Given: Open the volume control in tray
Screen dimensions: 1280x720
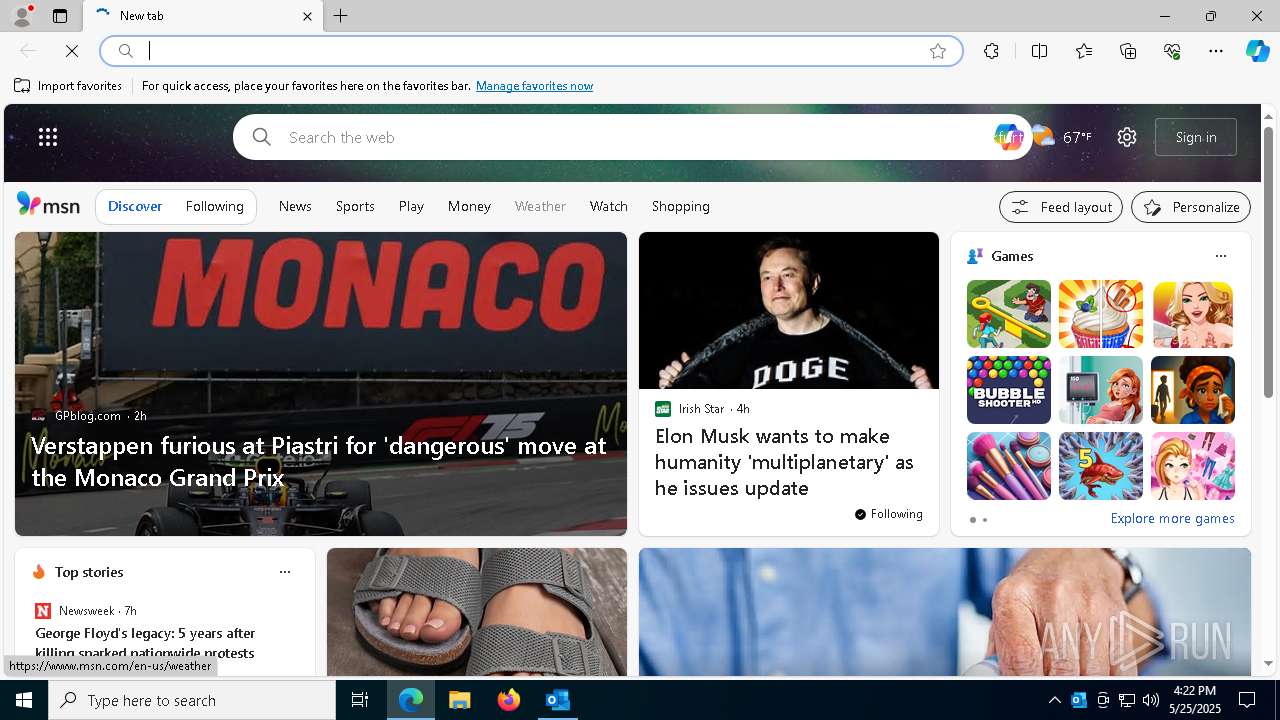Looking at the screenshot, I should [1151, 700].
